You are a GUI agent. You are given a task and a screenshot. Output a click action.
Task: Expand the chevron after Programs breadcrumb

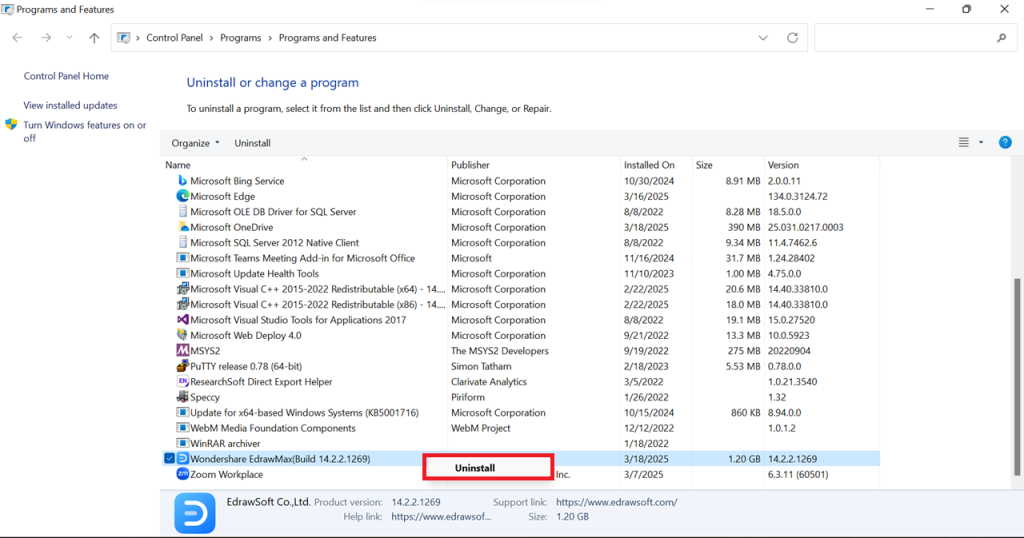click(270, 38)
